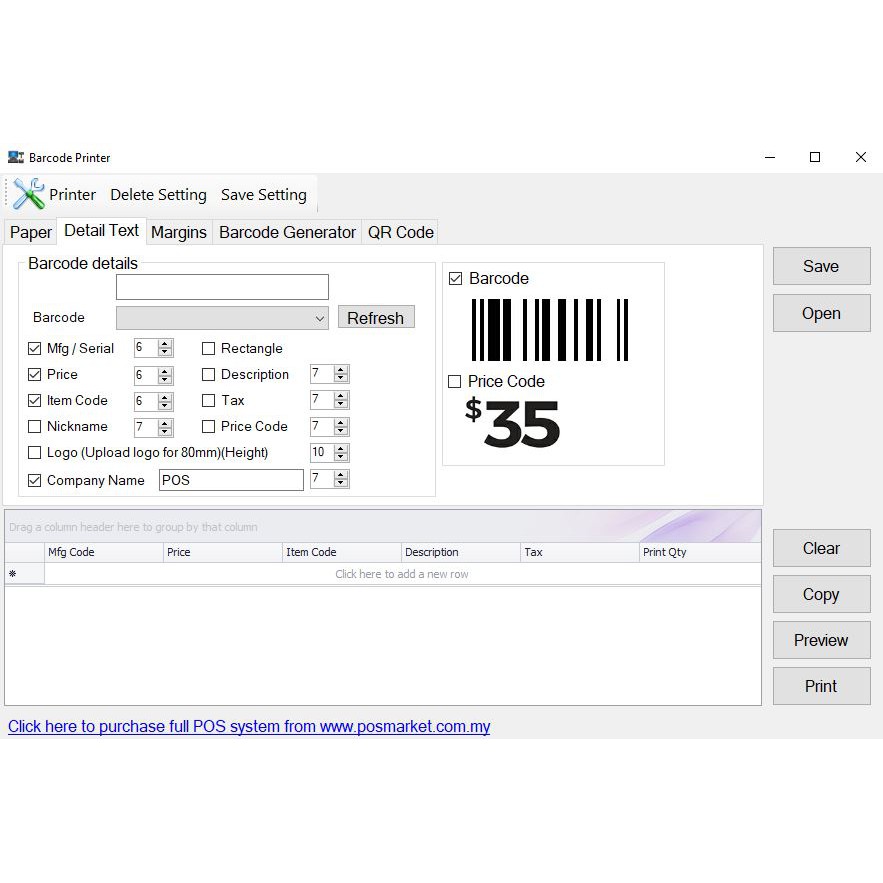Enable the Rectangle checkbox
This screenshot has width=883, height=883.
point(209,349)
